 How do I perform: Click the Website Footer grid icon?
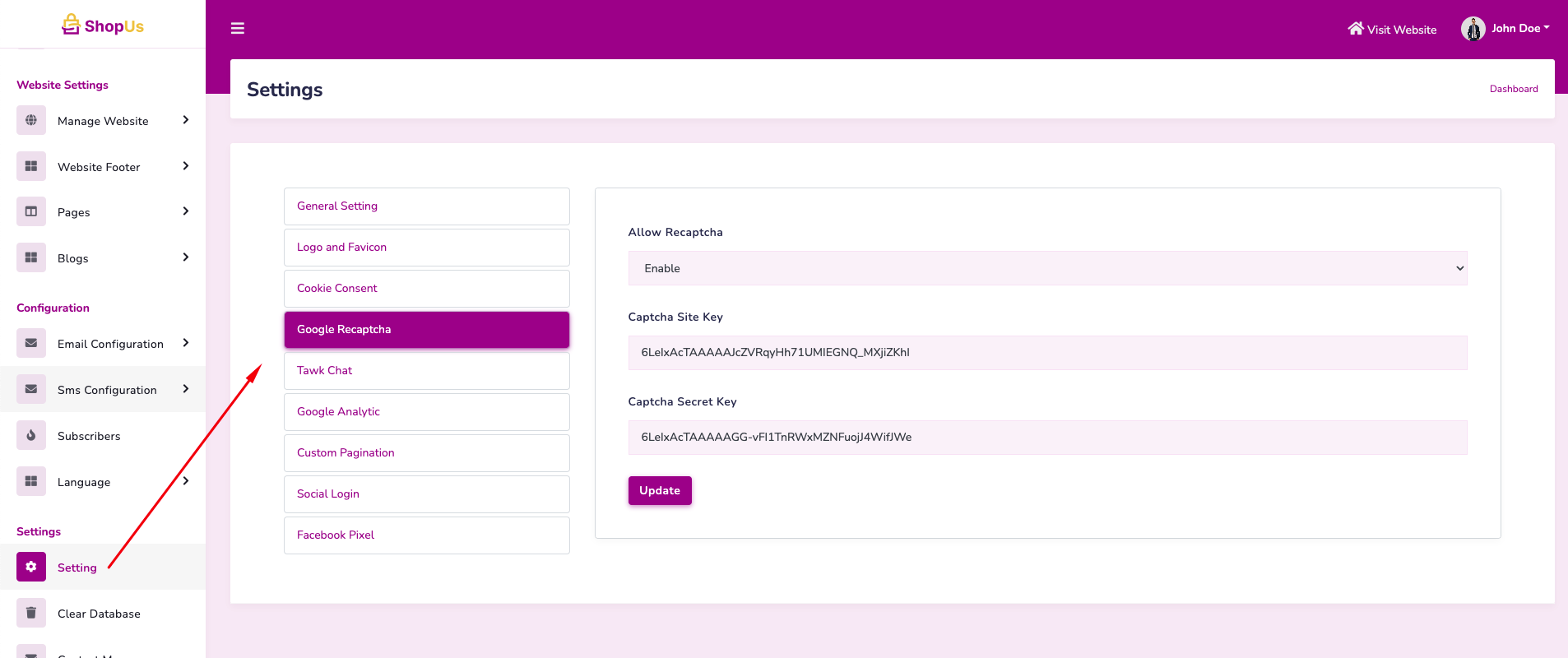[31, 166]
